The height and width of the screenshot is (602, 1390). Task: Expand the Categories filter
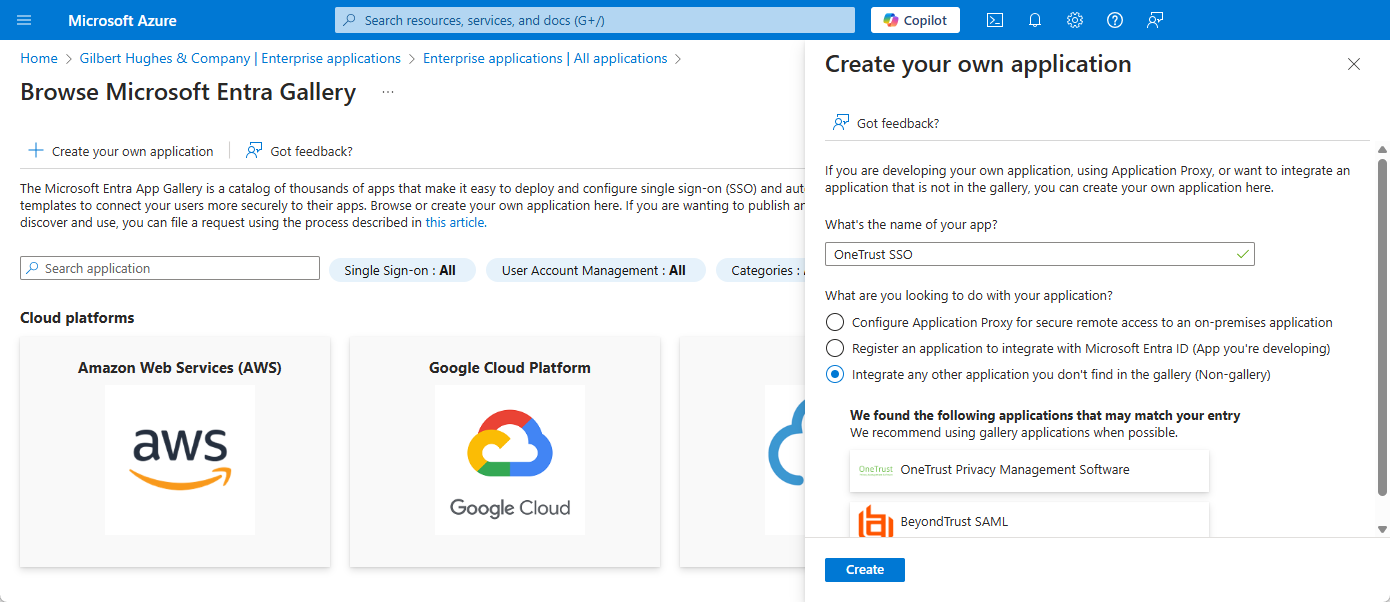click(x=762, y=270)
